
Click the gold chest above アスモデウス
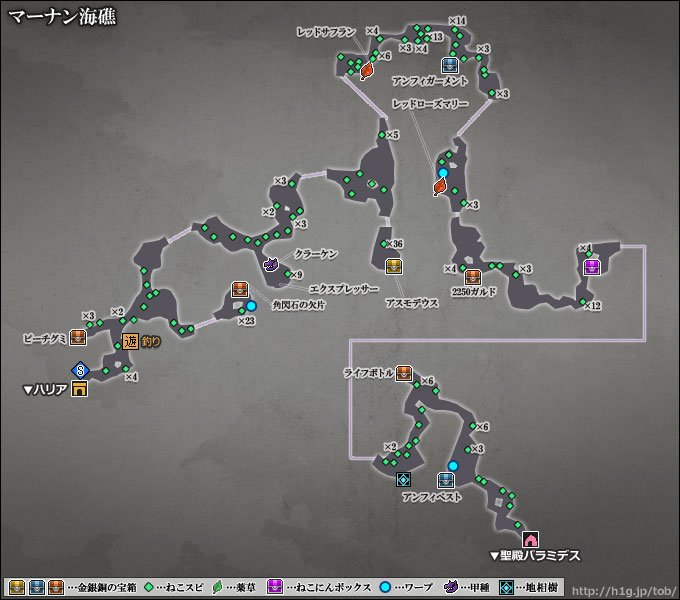[394, 266]
